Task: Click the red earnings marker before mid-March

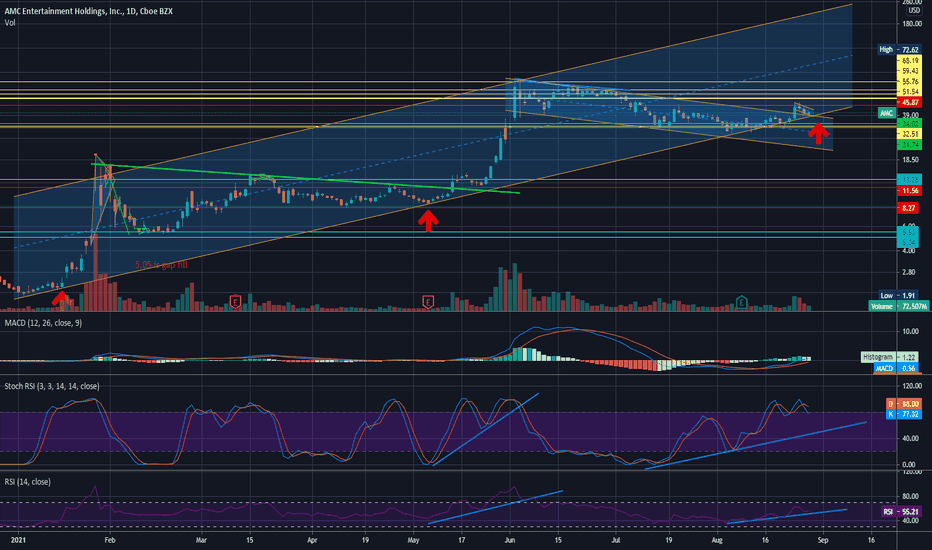Action: [x=235, y=302]
